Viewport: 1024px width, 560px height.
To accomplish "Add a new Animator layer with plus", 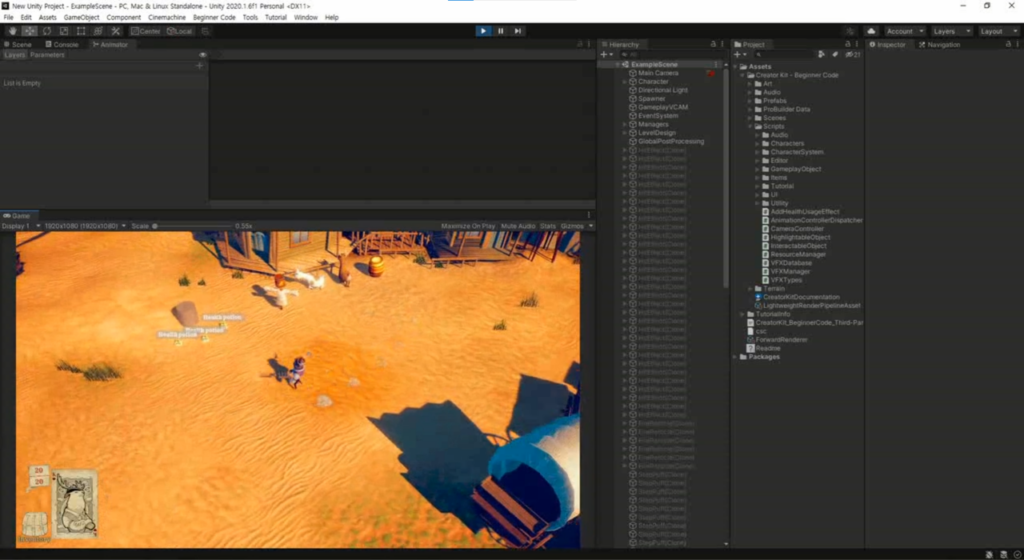I will point(200,66).
